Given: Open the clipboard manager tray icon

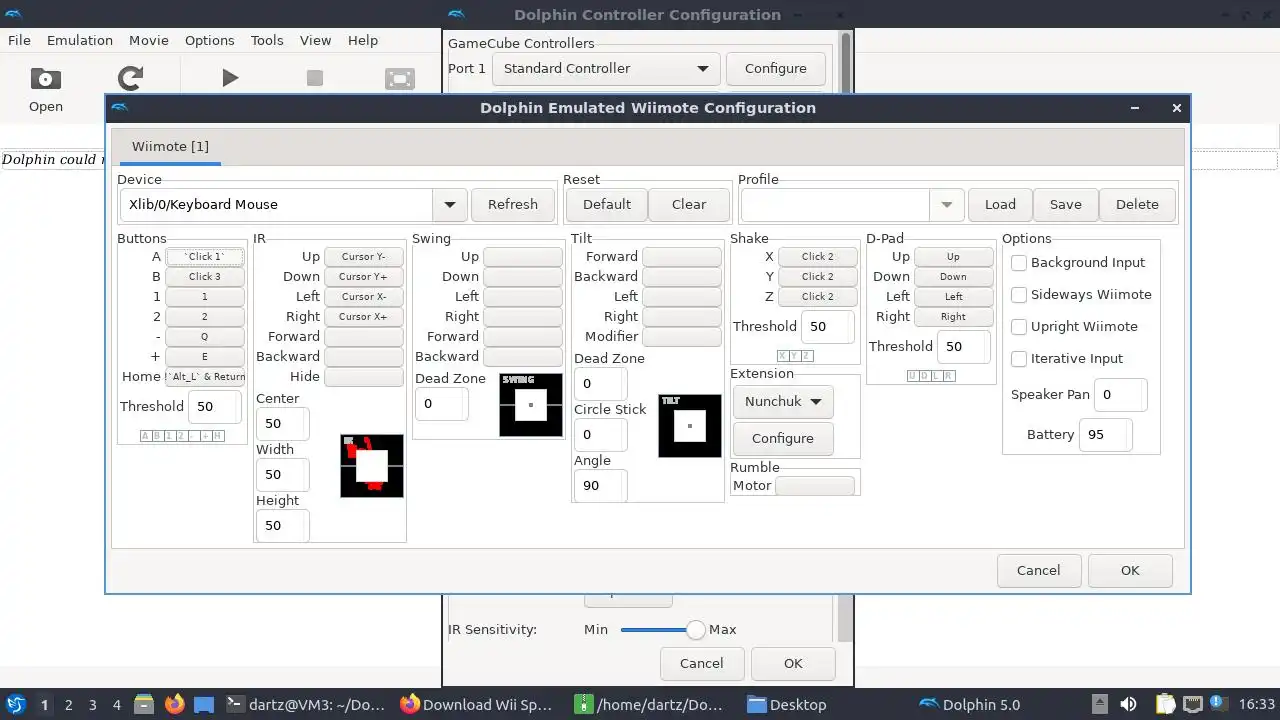Looking at the screenshot, I should tap(1165, 704).
